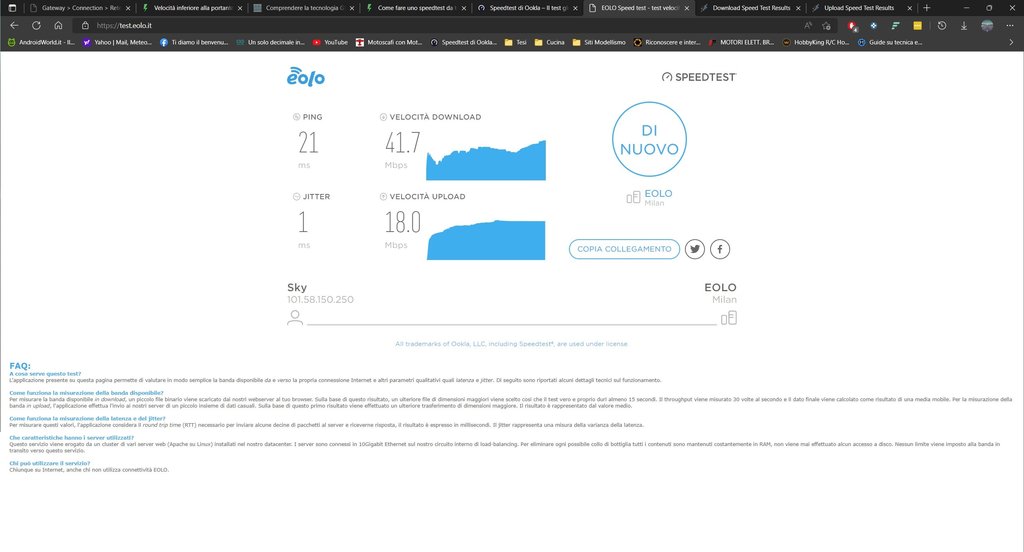Click the SPEEDTEST logo text
Screen dimensions: 1024x552
699,77
